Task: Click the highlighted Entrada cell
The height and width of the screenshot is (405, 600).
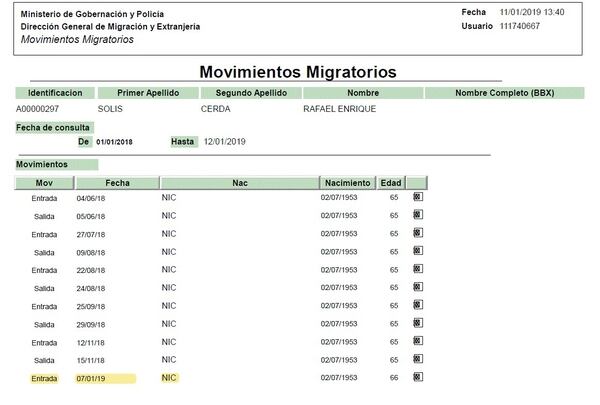Action: coord(44,379)
